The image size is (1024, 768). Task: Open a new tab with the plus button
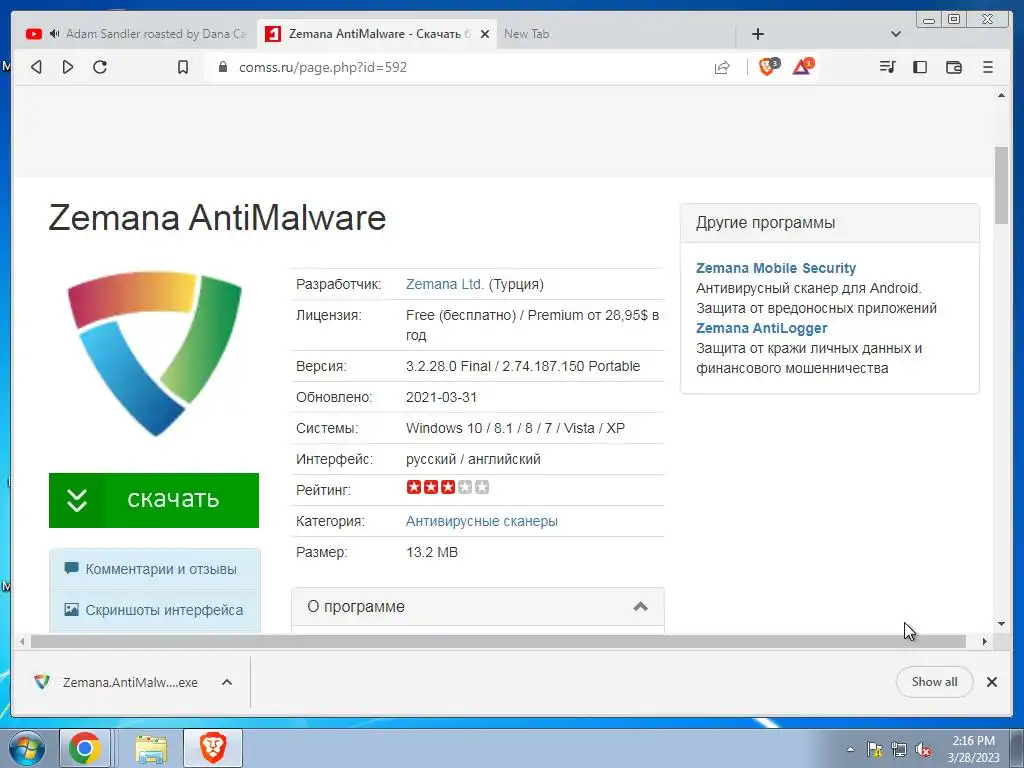pyautogui.click(x=758, y=34)
